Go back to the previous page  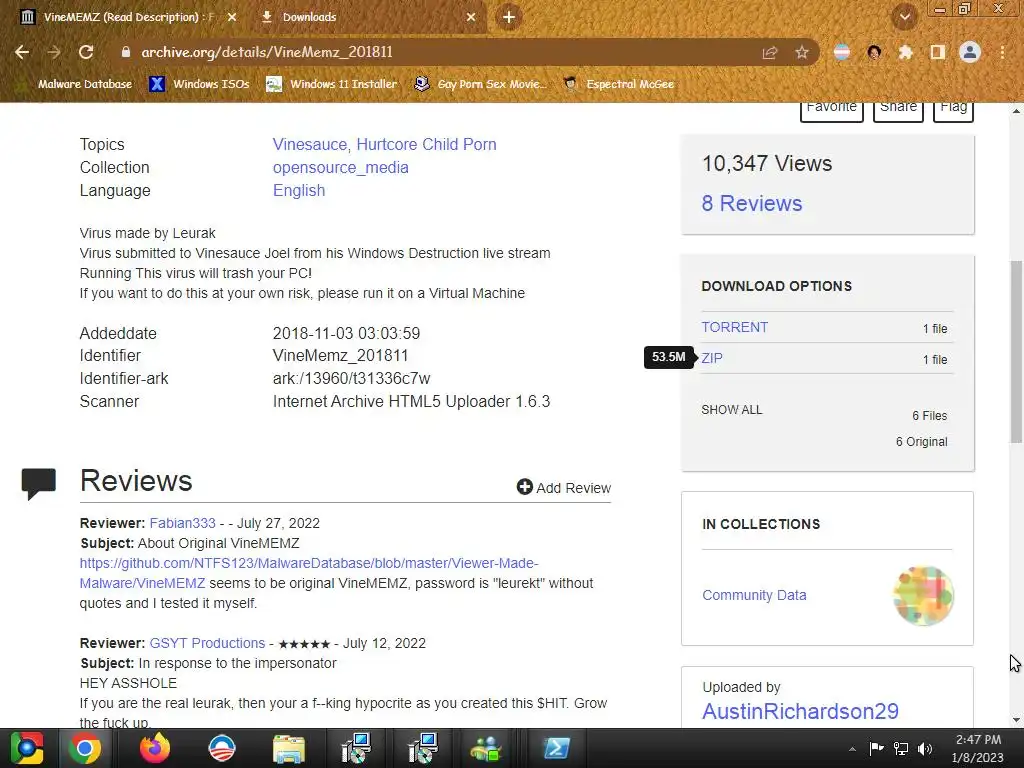(x=22, y=52)
